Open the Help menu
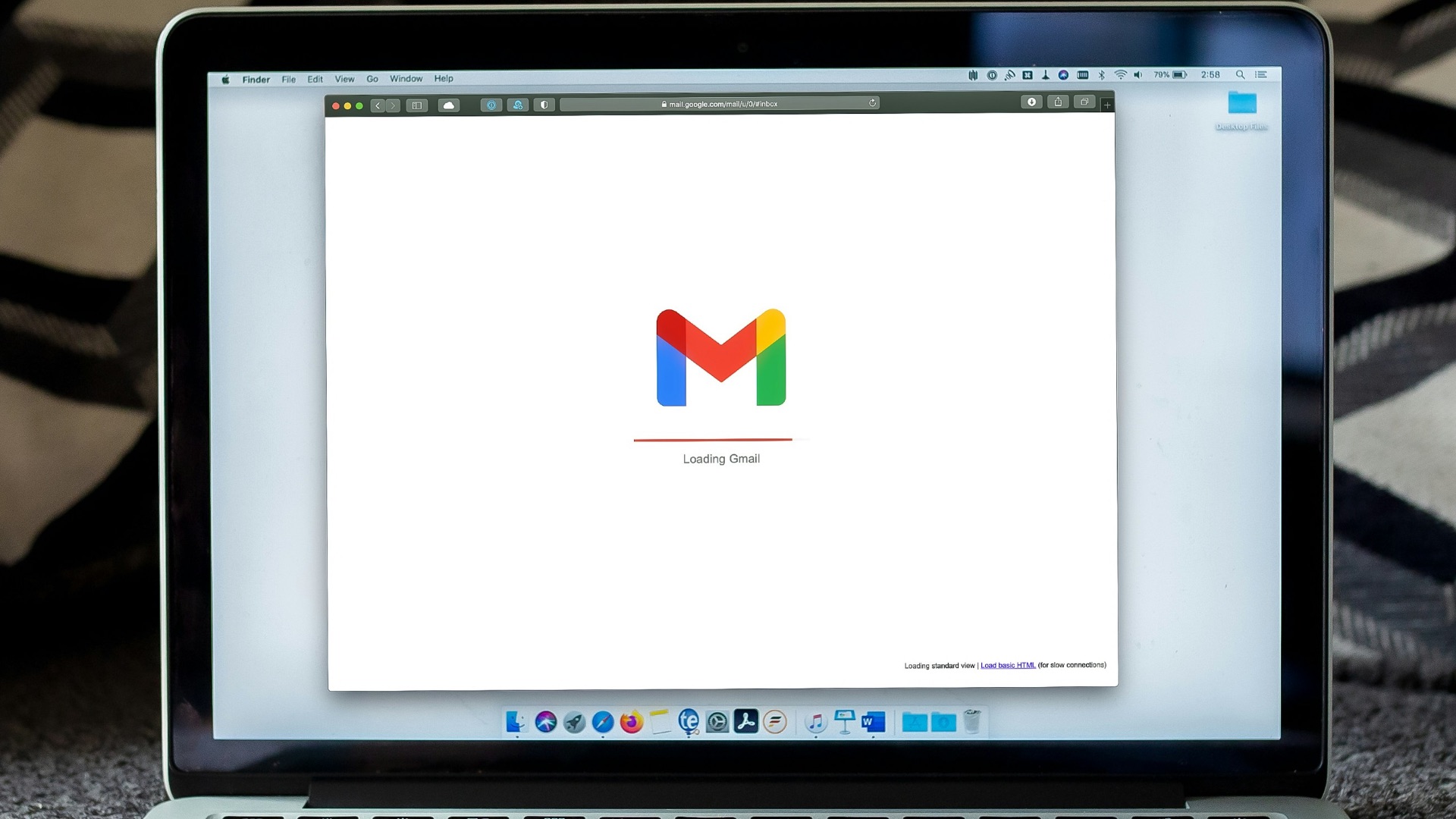Screen dimensions: 1456x819 pyautogui.click(x=444, y=78)
